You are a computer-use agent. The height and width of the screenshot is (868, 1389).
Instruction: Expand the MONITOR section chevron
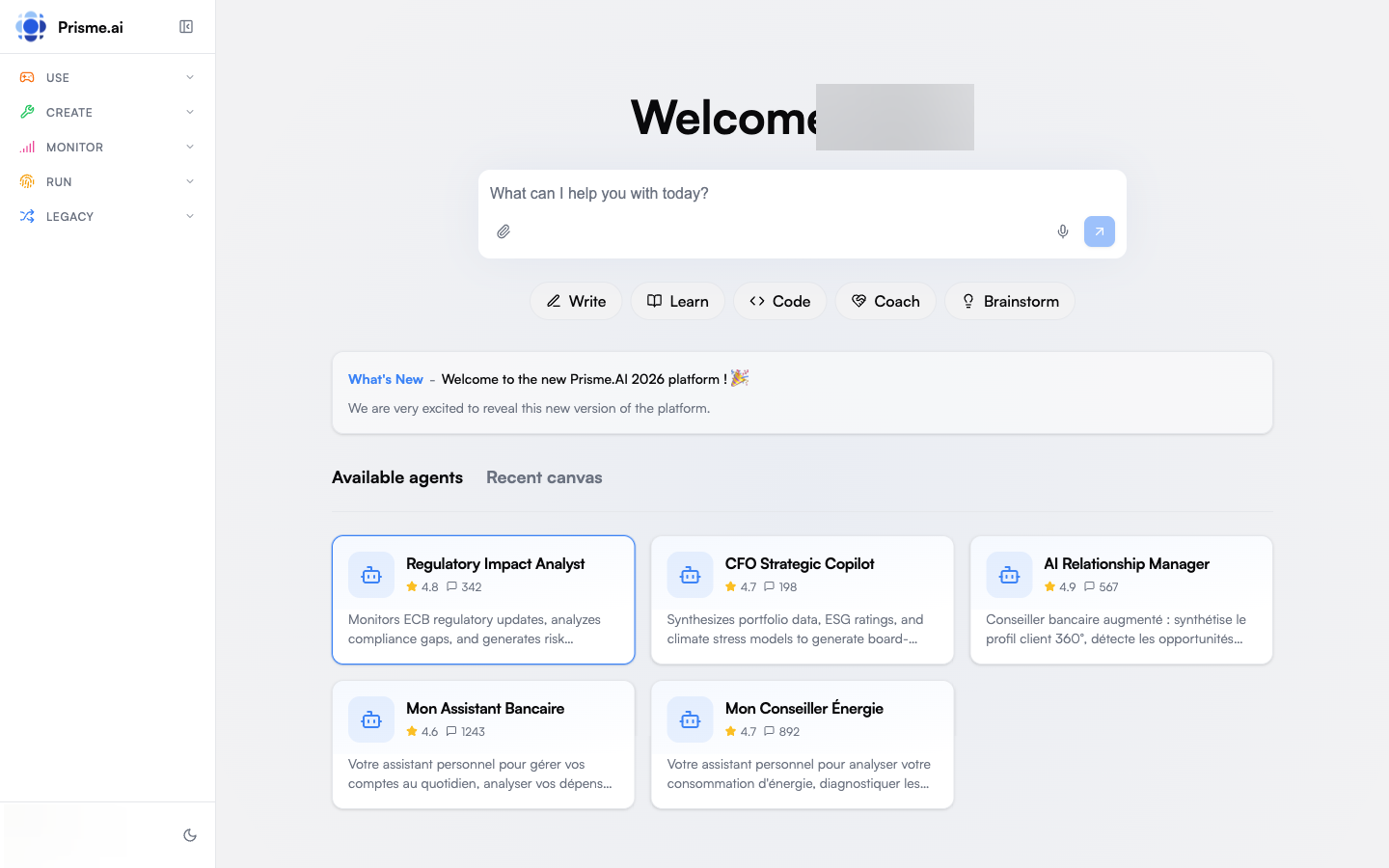190,147
